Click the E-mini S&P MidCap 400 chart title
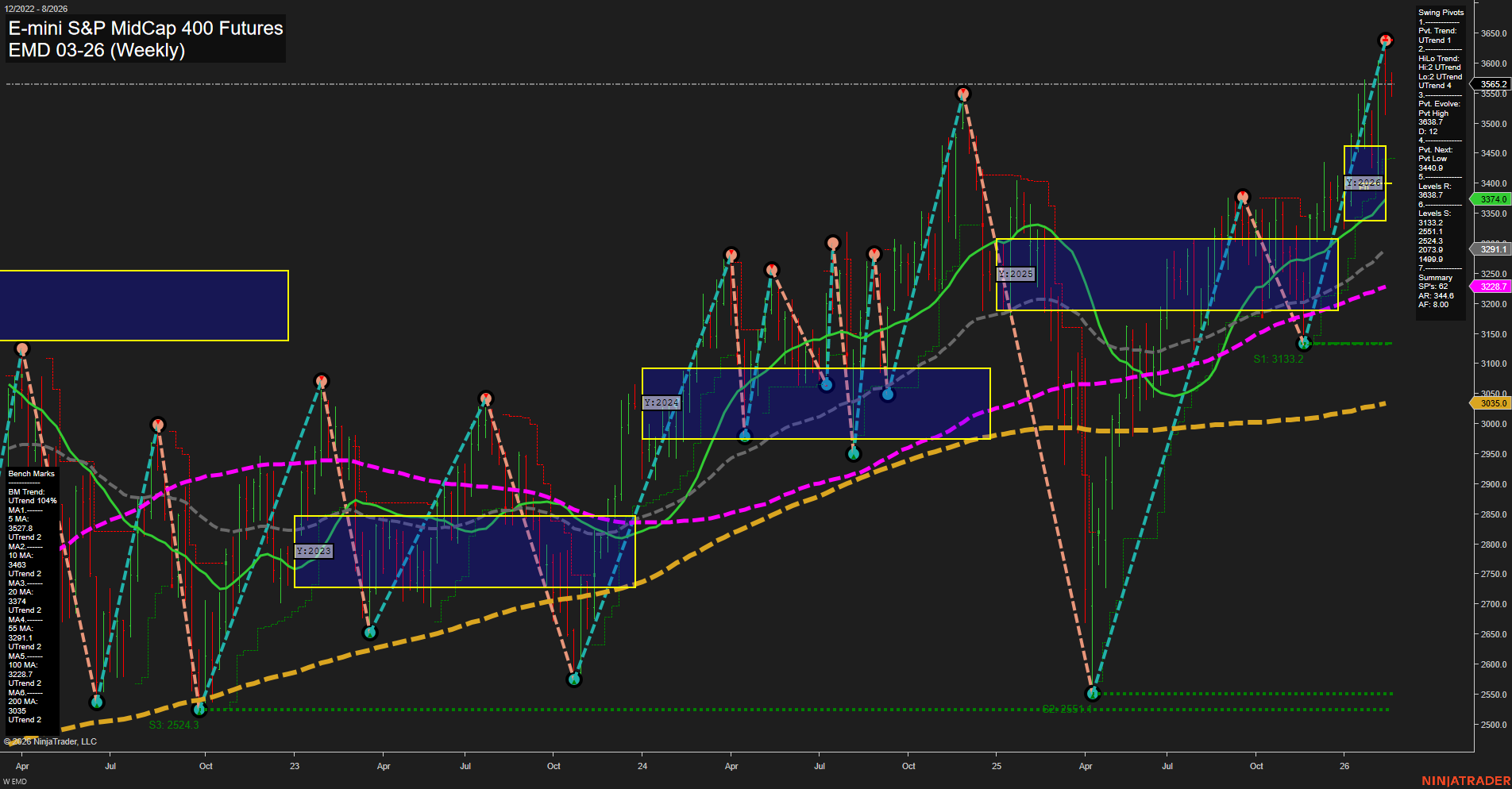This screenshot has width=1512, height=789. tap(145, 28)
